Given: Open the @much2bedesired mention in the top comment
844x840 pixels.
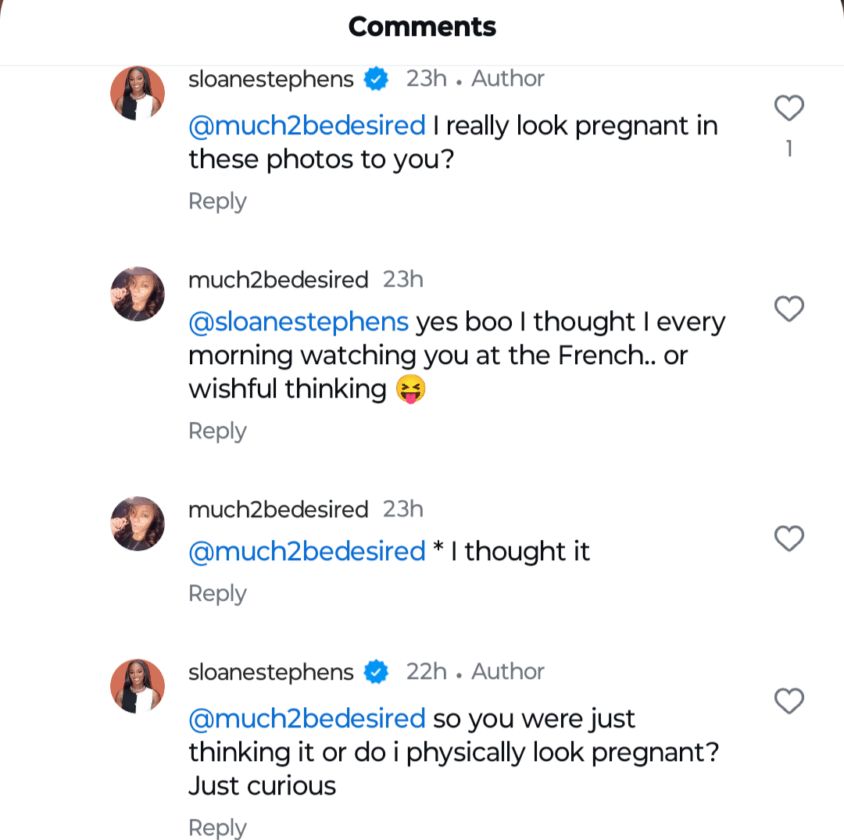Looking at the screenshot, I should (x=304, y=125).
